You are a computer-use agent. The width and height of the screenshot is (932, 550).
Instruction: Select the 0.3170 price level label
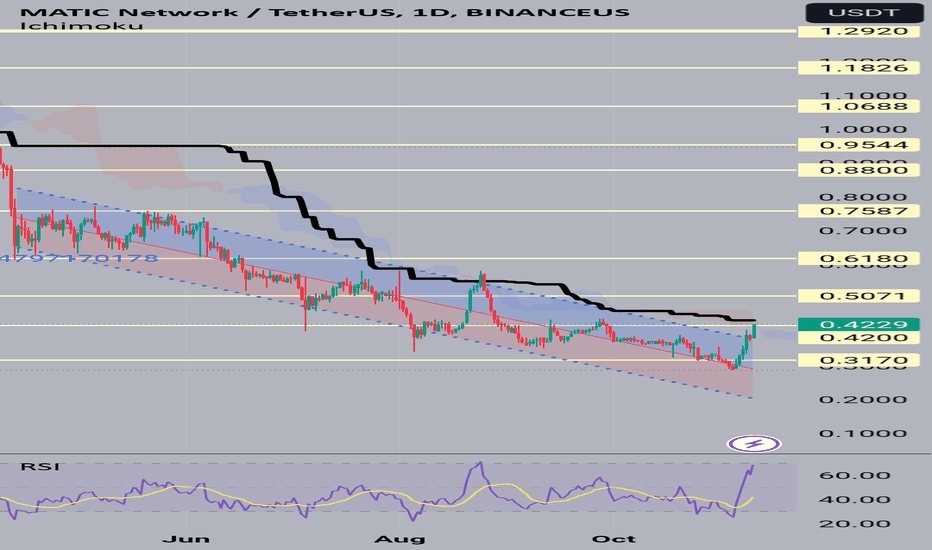pyautogui.click(x=858, y=360)
